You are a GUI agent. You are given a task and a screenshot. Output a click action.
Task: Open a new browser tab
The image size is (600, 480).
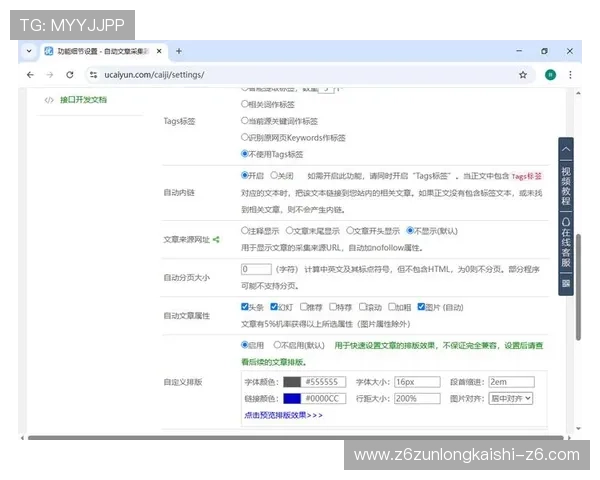click(x=179, y=51)
